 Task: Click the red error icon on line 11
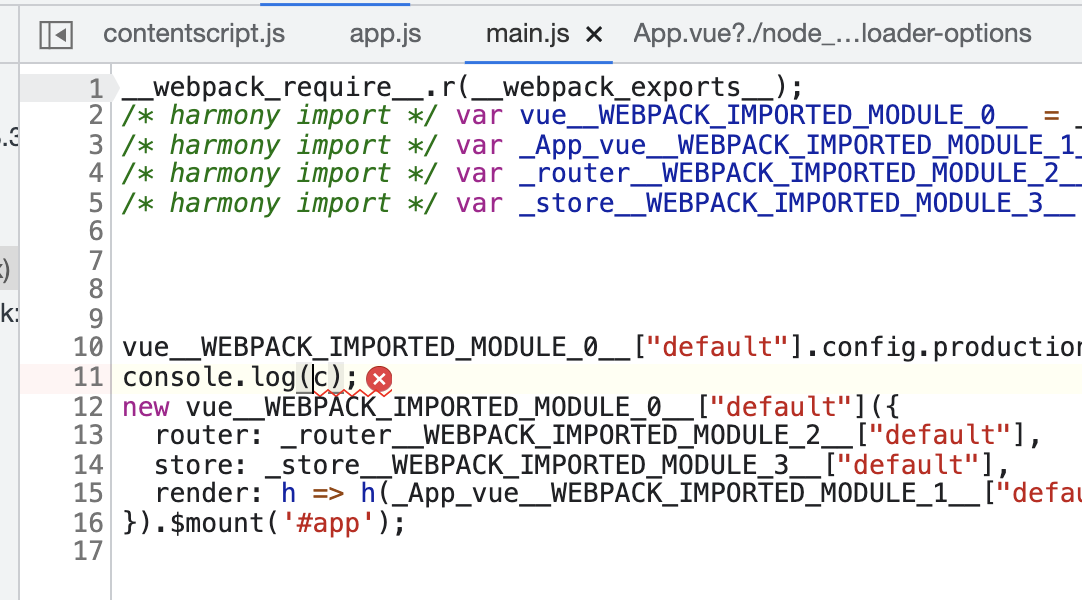(378, 380)
